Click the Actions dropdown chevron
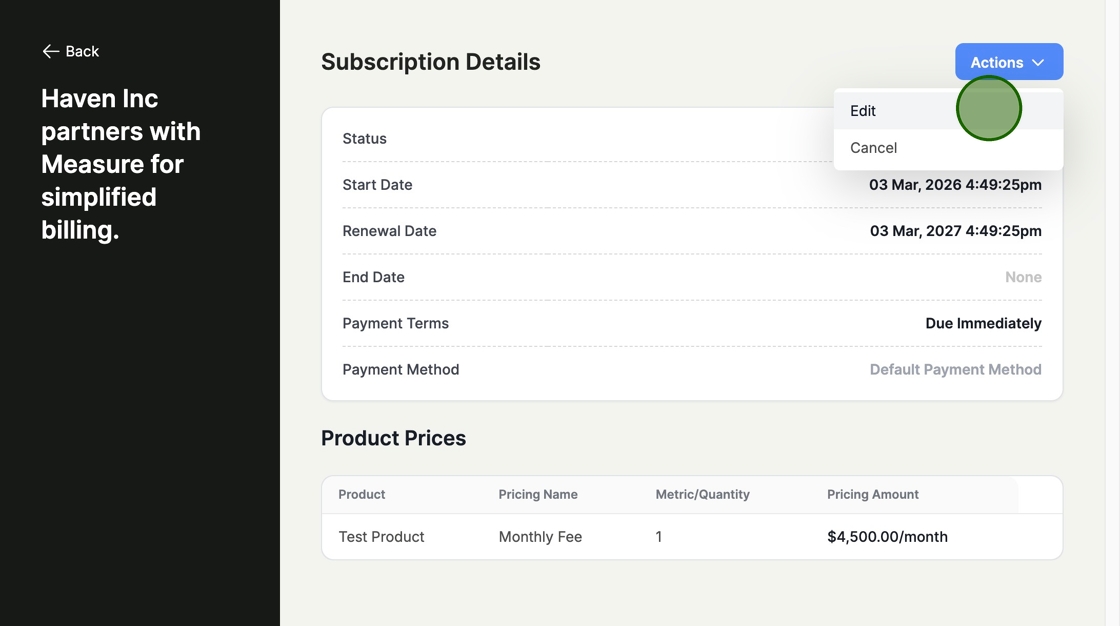This screenshot has height=626, width=1120. (x=1038, y=62)
